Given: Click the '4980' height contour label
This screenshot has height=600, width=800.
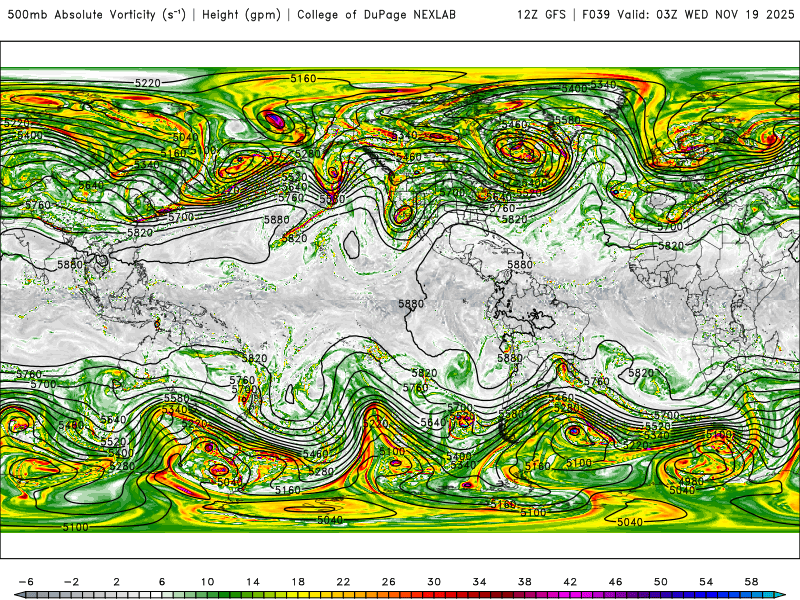Looking at the screenshot, I should [x=691, y=482].
